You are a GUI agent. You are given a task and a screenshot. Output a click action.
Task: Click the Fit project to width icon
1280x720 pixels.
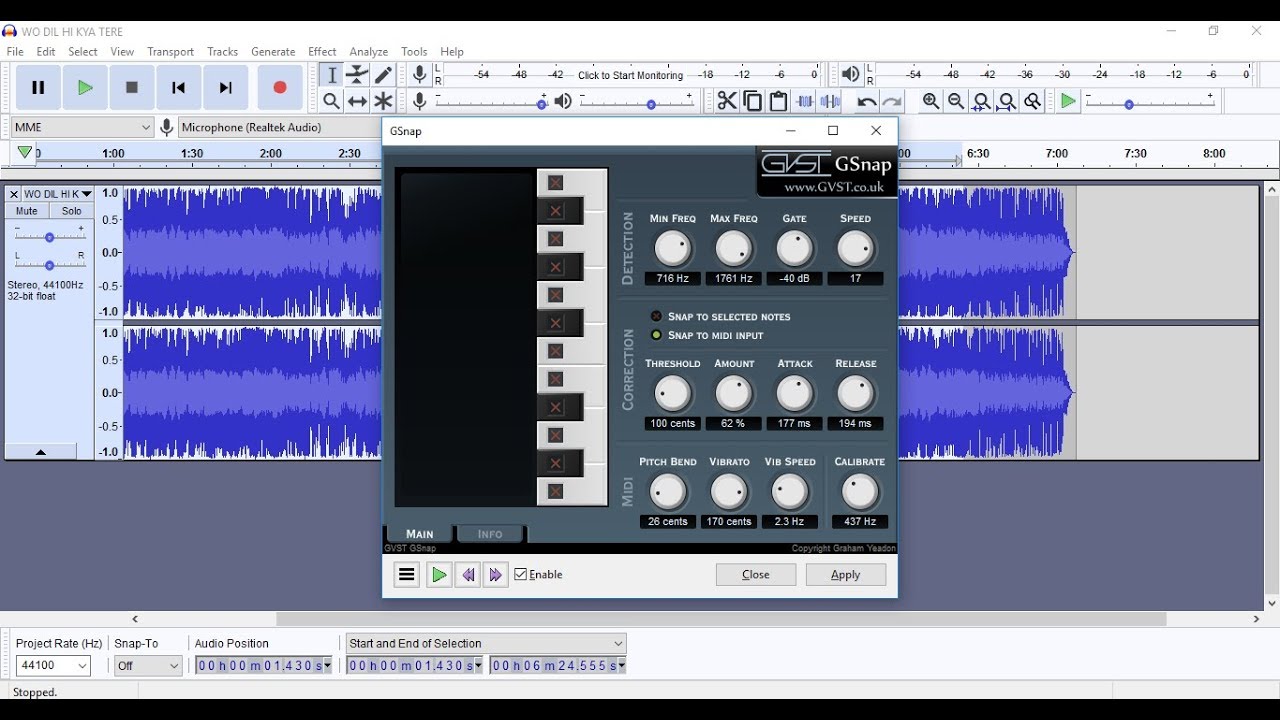coord(1007,101)
